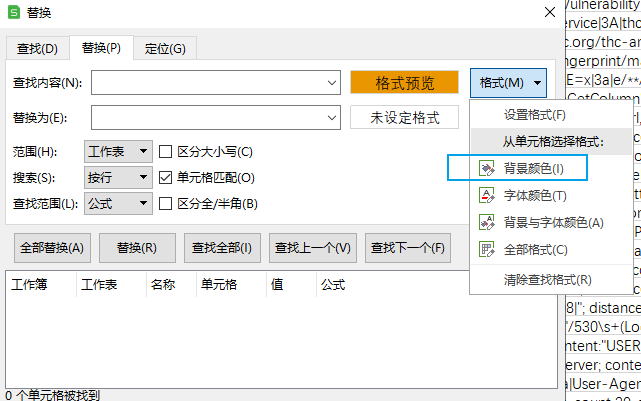The width and height of the screenshot is (641, 401).
Task: Toggle the 格式(M) dropdown button
Action: 508,83
